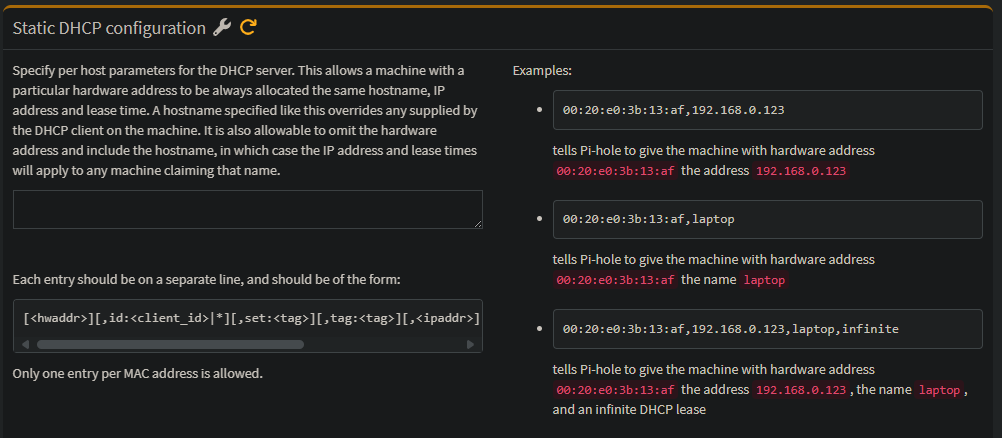Screen dimensions: 1002x438
Task: Click the Static DHCP configuration heading
Action: (109, 28)
